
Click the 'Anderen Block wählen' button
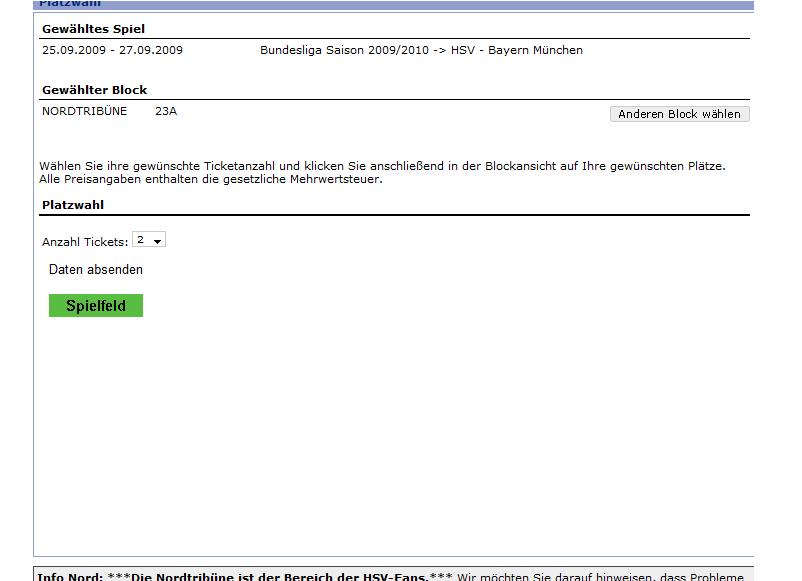[679, 114]
